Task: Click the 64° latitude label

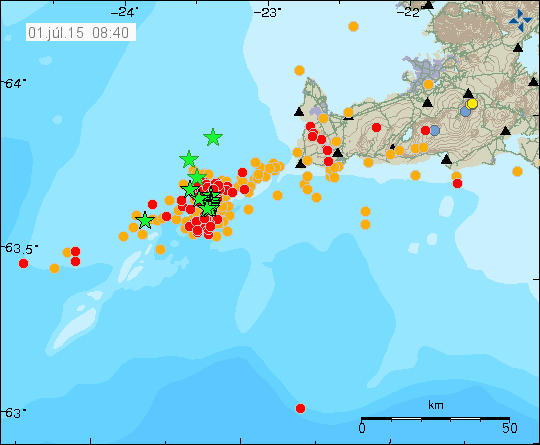Action: pos(14,83)
